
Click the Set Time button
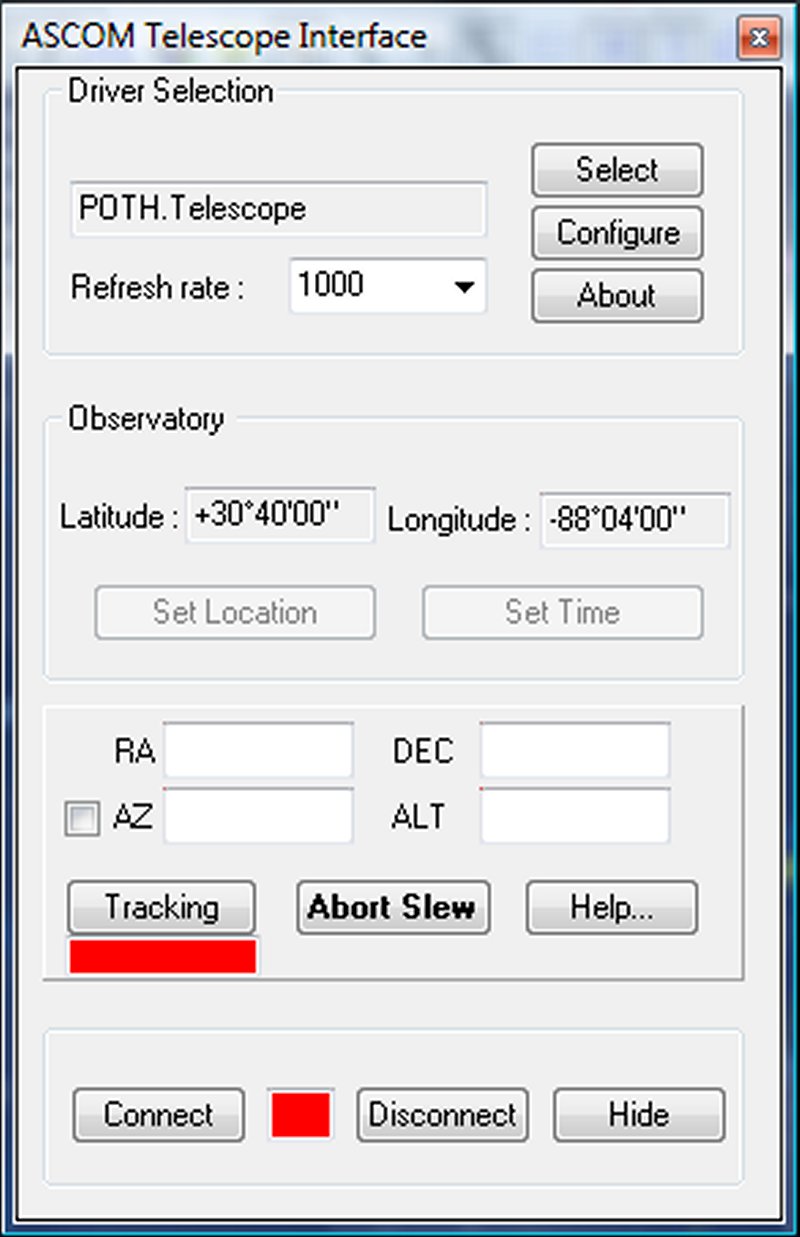[x=563, y=612]
